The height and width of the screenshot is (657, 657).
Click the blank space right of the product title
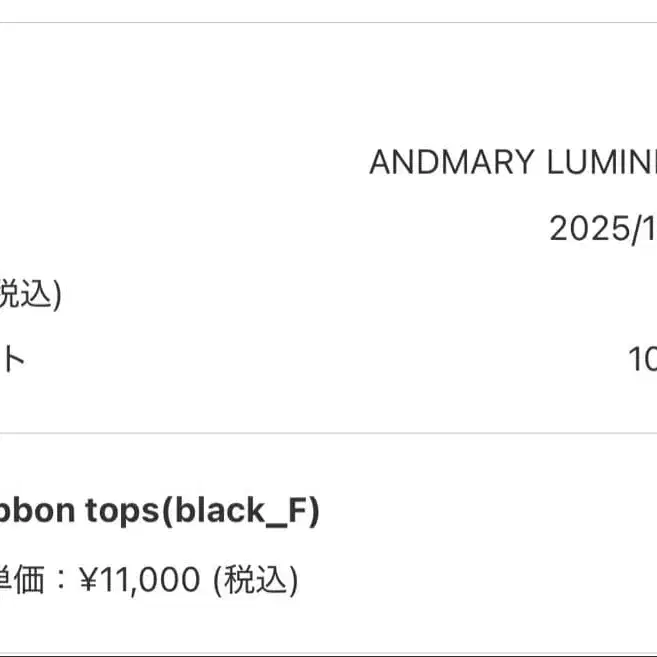tap(490, 512)
